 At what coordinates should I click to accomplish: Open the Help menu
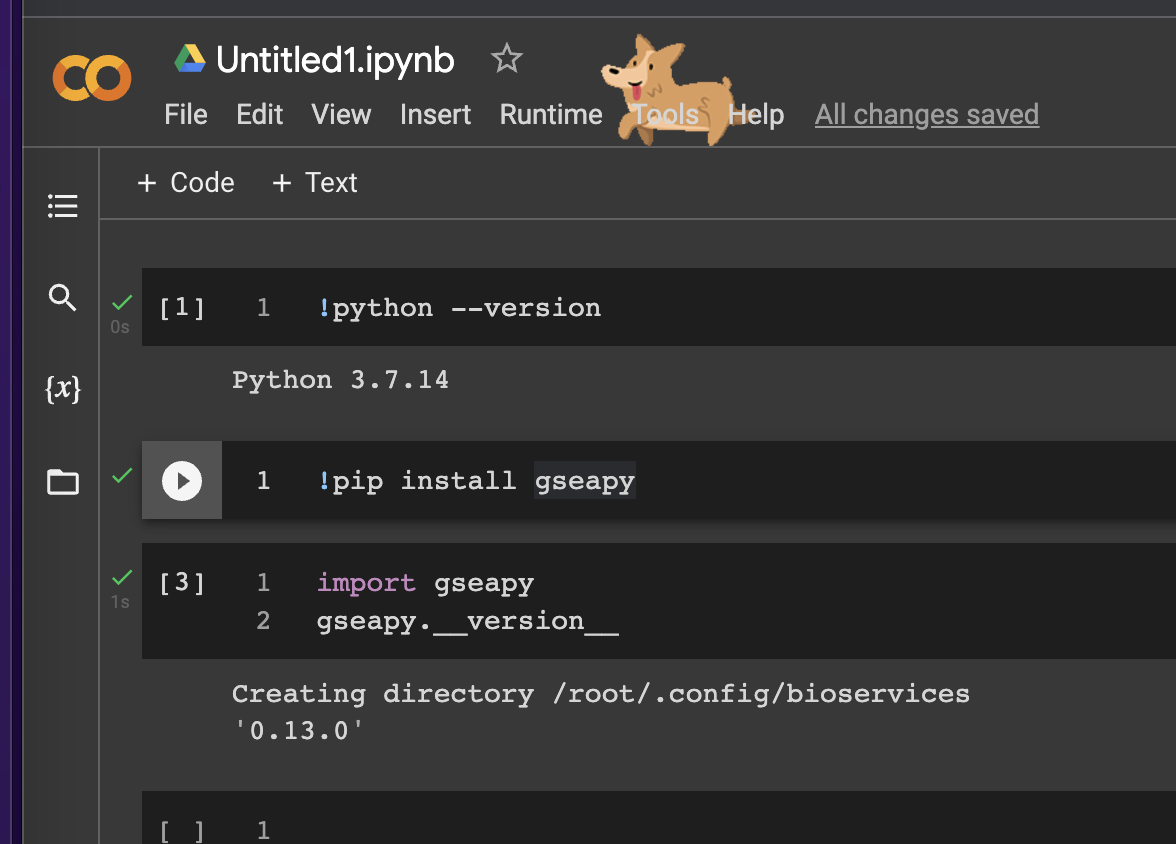[756, 114]
